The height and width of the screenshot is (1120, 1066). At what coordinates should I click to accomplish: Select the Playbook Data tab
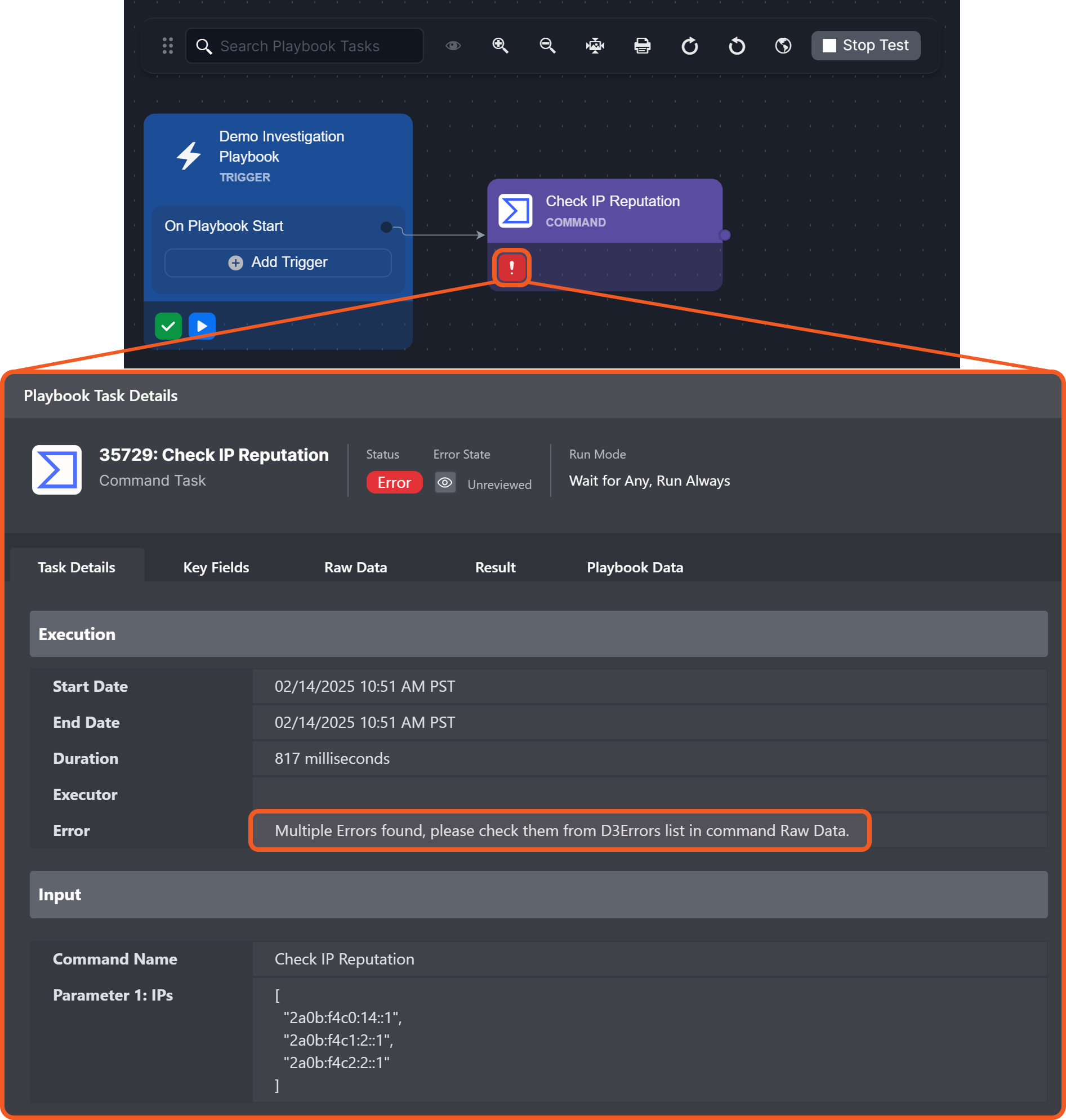click(x=634, y=567)
